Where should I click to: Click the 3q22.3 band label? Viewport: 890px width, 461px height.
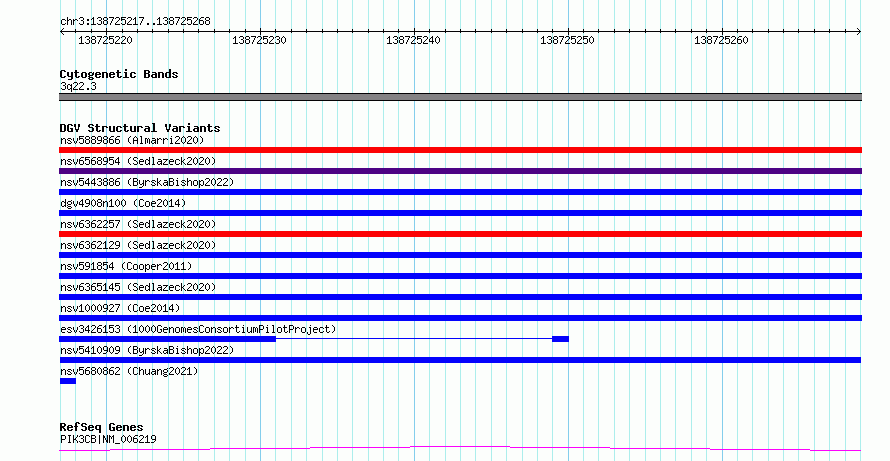78,86
